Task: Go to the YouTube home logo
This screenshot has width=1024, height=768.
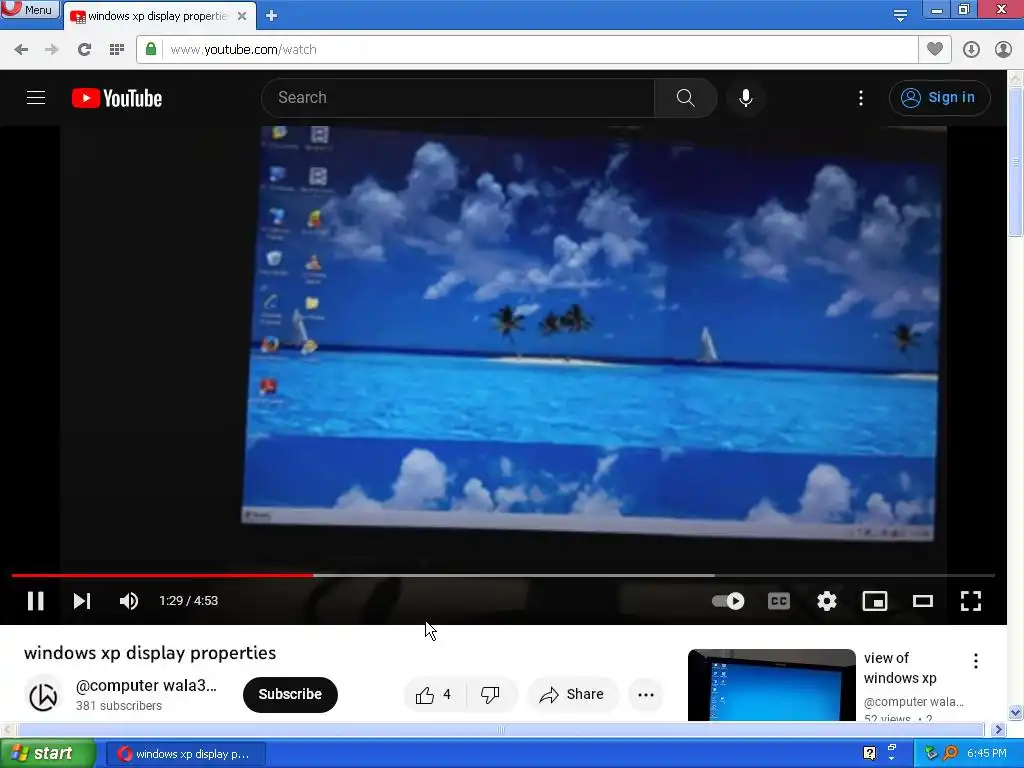Action: pos(117,98)
